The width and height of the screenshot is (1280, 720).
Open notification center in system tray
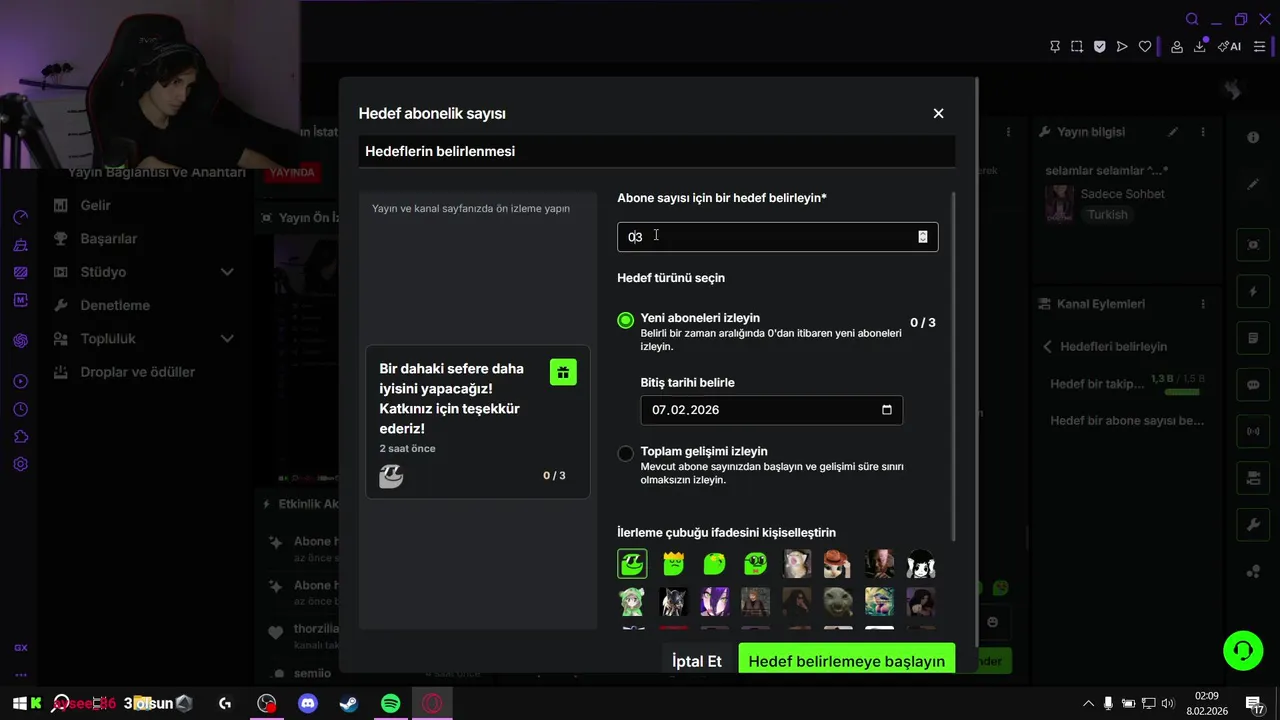(1254, 704)
